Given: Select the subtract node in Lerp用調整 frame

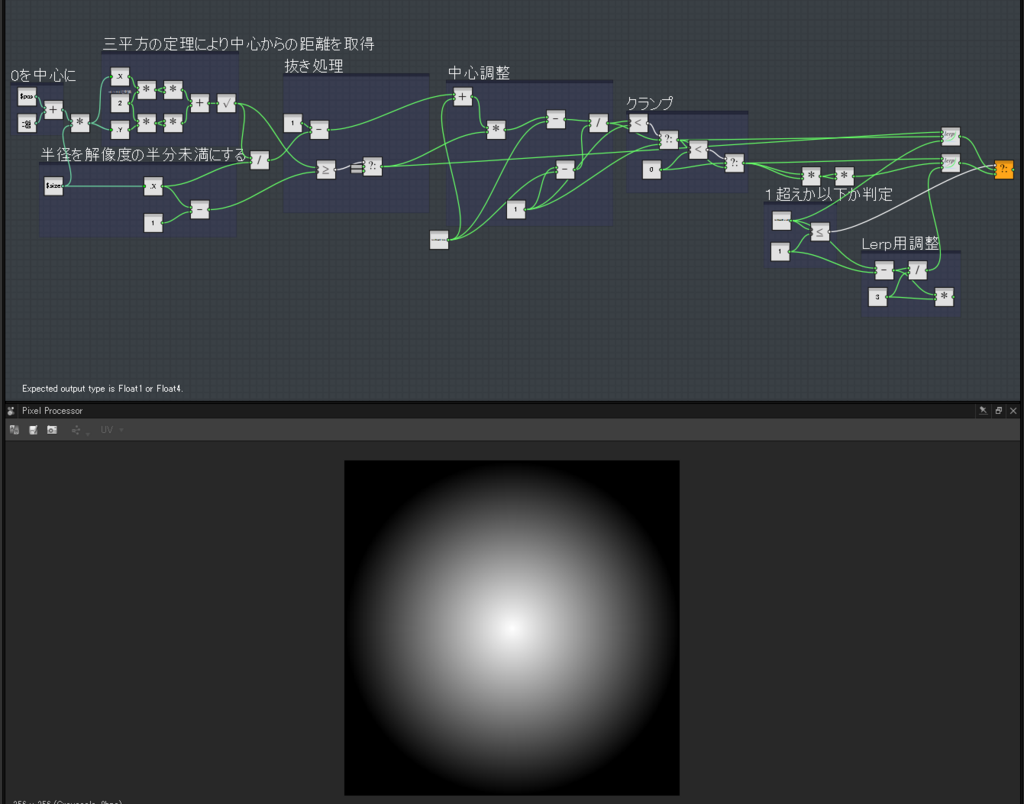Looking at the screenshot, I should tap(884, 270).
